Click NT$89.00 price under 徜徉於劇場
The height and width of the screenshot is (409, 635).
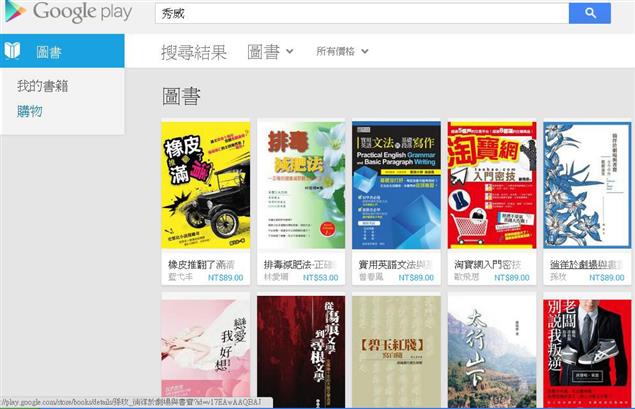tap(607, 278)
